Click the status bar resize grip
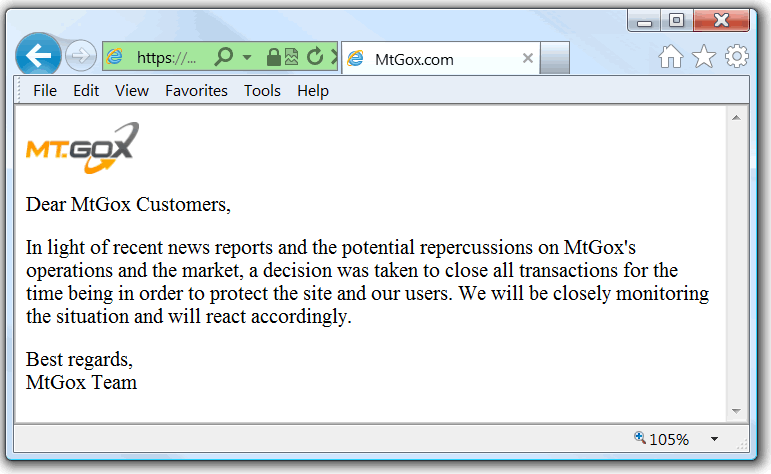The width and height of the screenshot is (771, 474). (742, 445)
